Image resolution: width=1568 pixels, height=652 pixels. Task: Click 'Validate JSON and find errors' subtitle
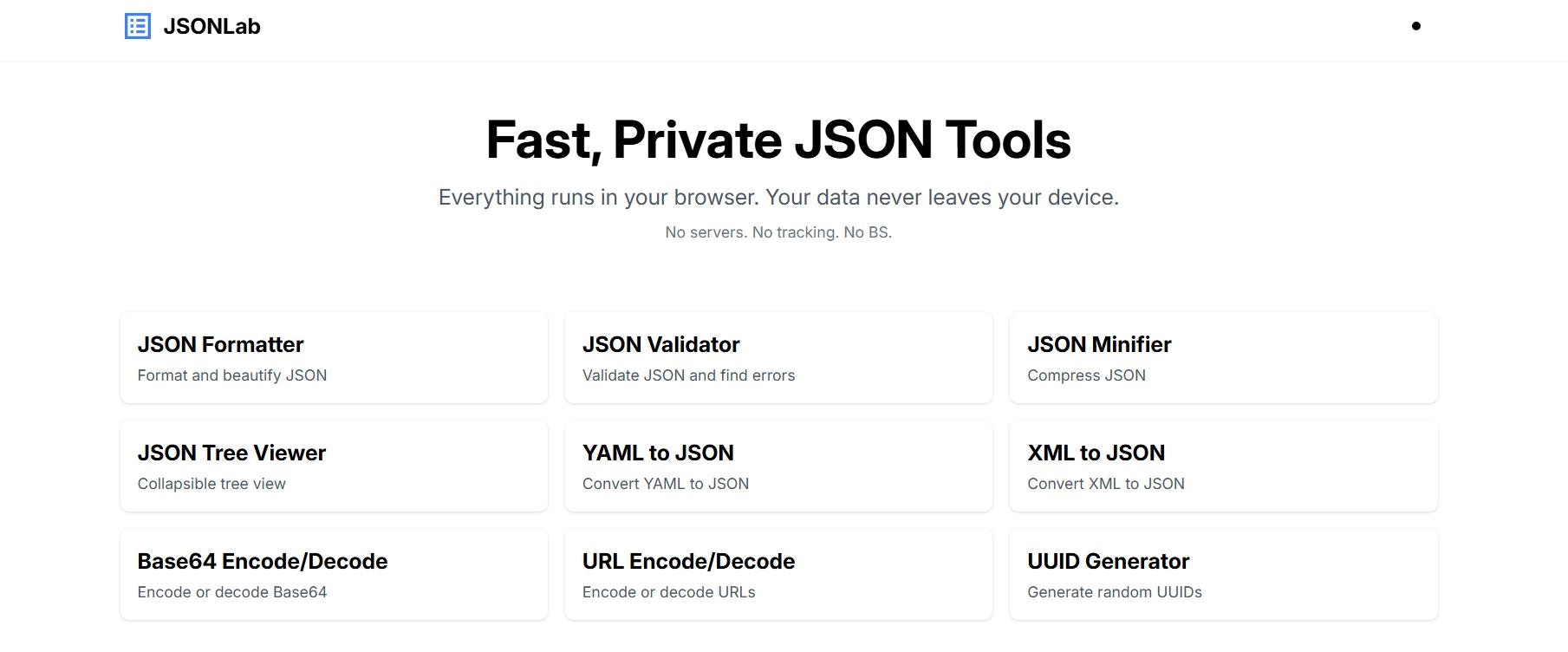click(689, 375)
